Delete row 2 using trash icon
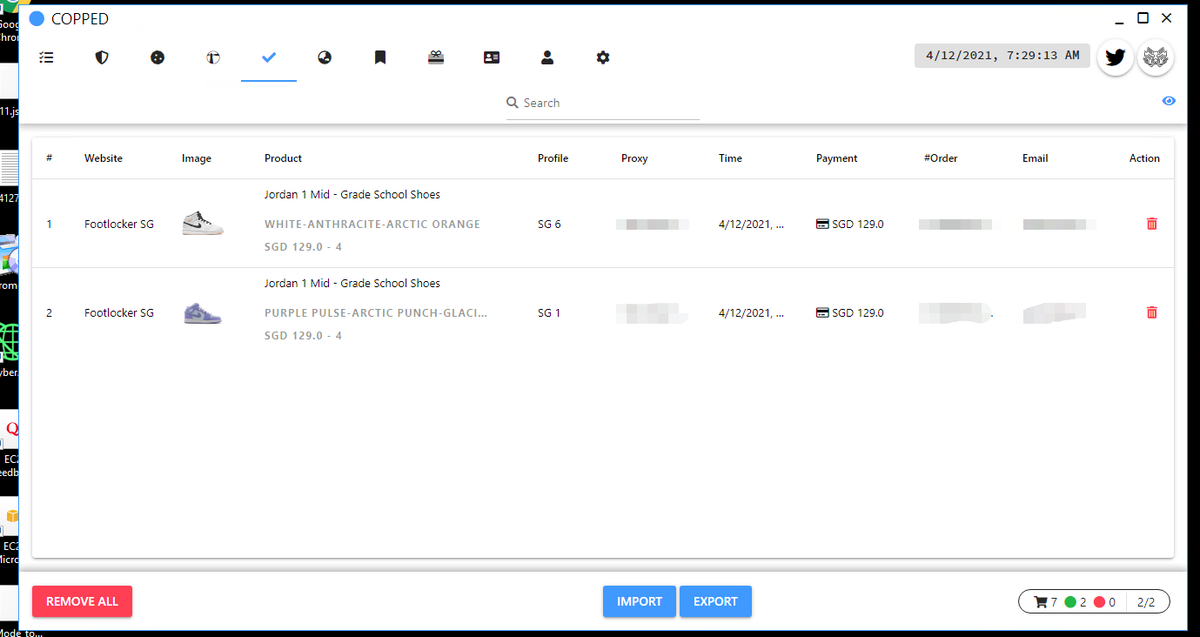This screenshot has height=637, width=1200. (1151, 313)
